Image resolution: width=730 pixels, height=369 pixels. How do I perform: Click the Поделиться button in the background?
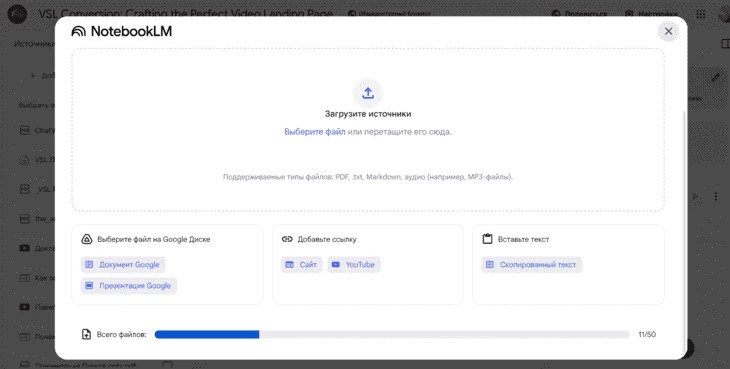[580, 14]
